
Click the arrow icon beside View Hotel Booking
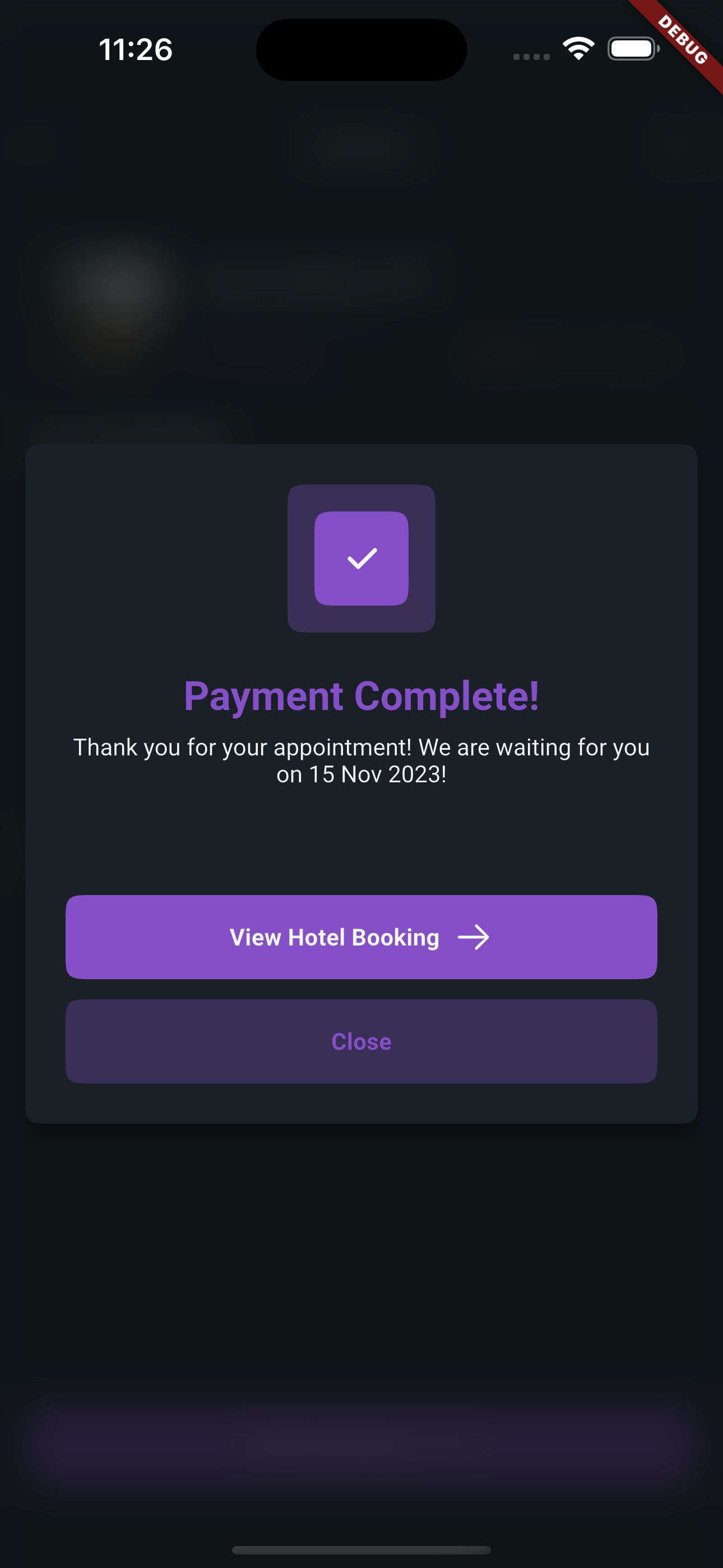[474, 938]
